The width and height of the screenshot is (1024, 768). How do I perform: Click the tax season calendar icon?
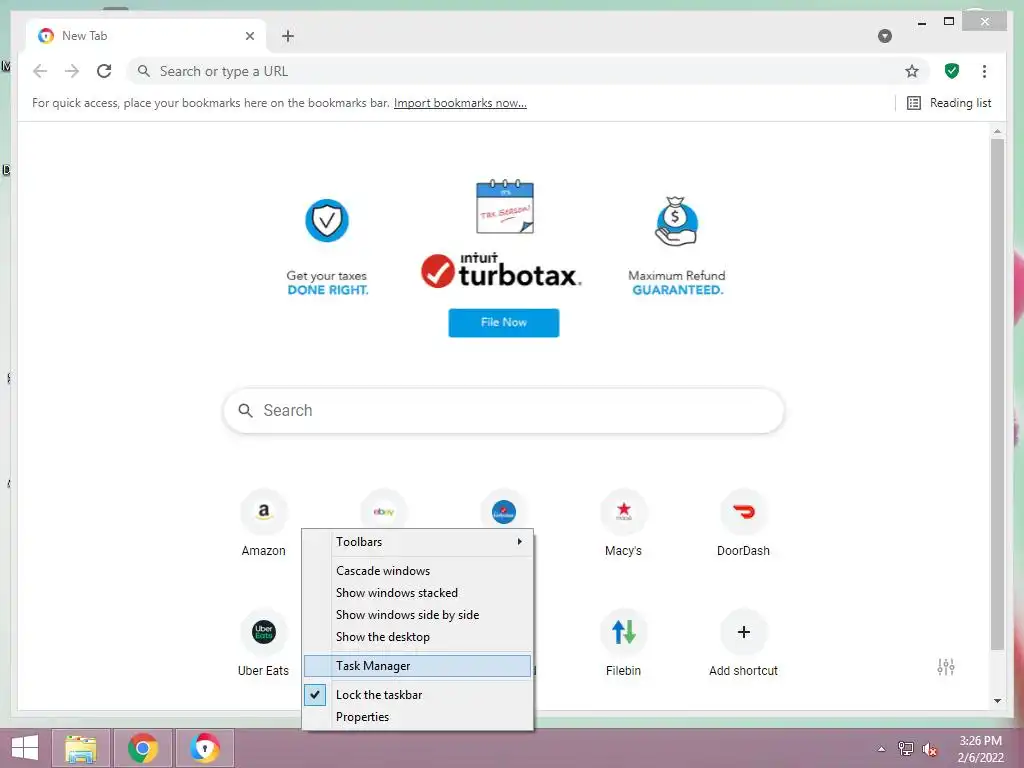(505, 206)
